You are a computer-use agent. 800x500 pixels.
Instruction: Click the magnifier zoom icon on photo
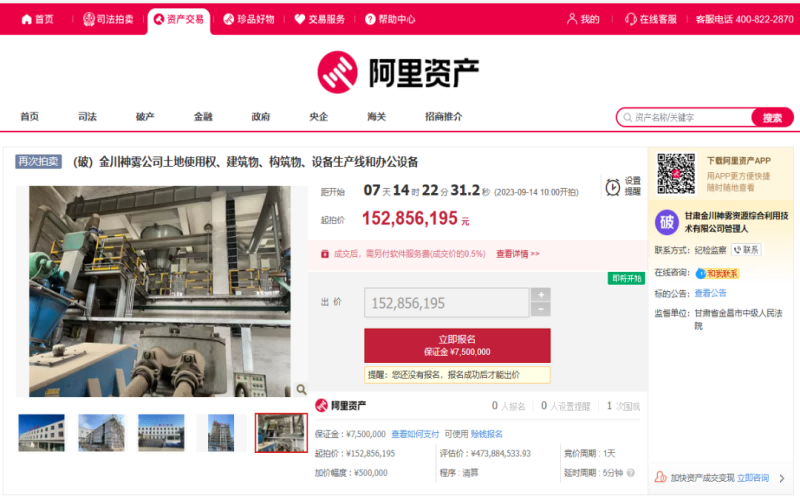[x=301, y=390]
